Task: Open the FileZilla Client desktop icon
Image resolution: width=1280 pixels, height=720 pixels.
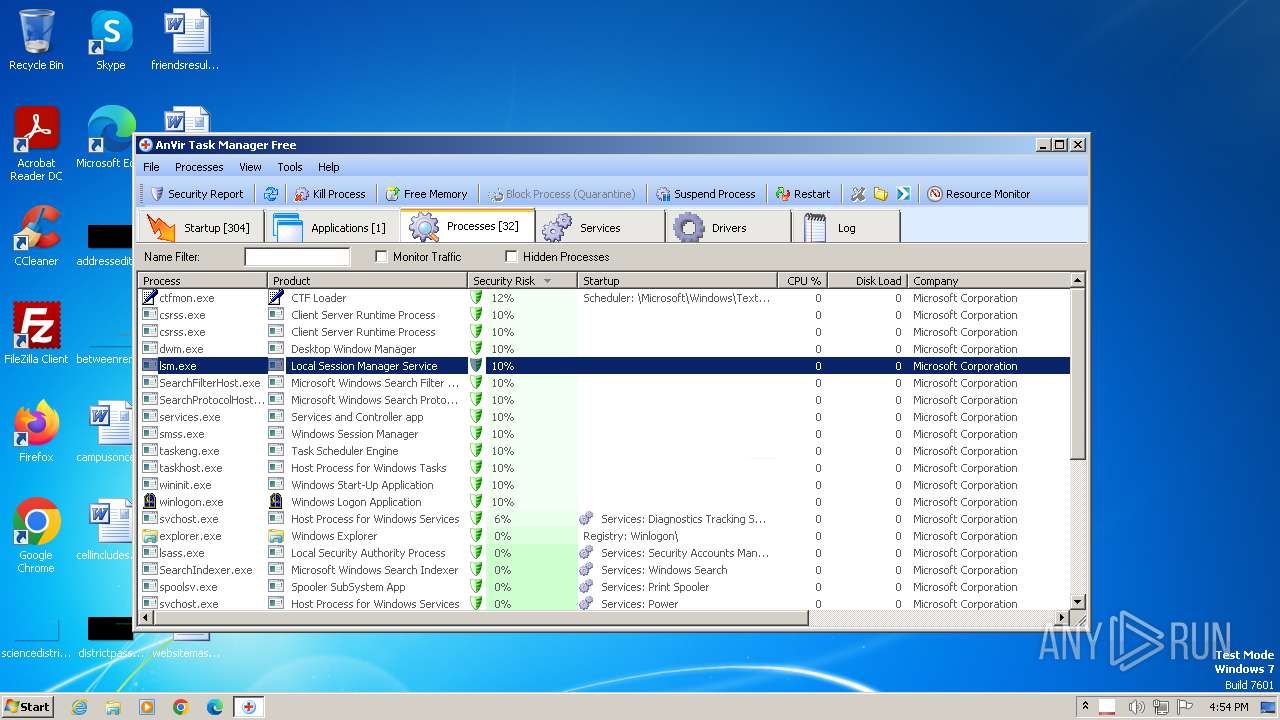Action: [x=36, y=334]
